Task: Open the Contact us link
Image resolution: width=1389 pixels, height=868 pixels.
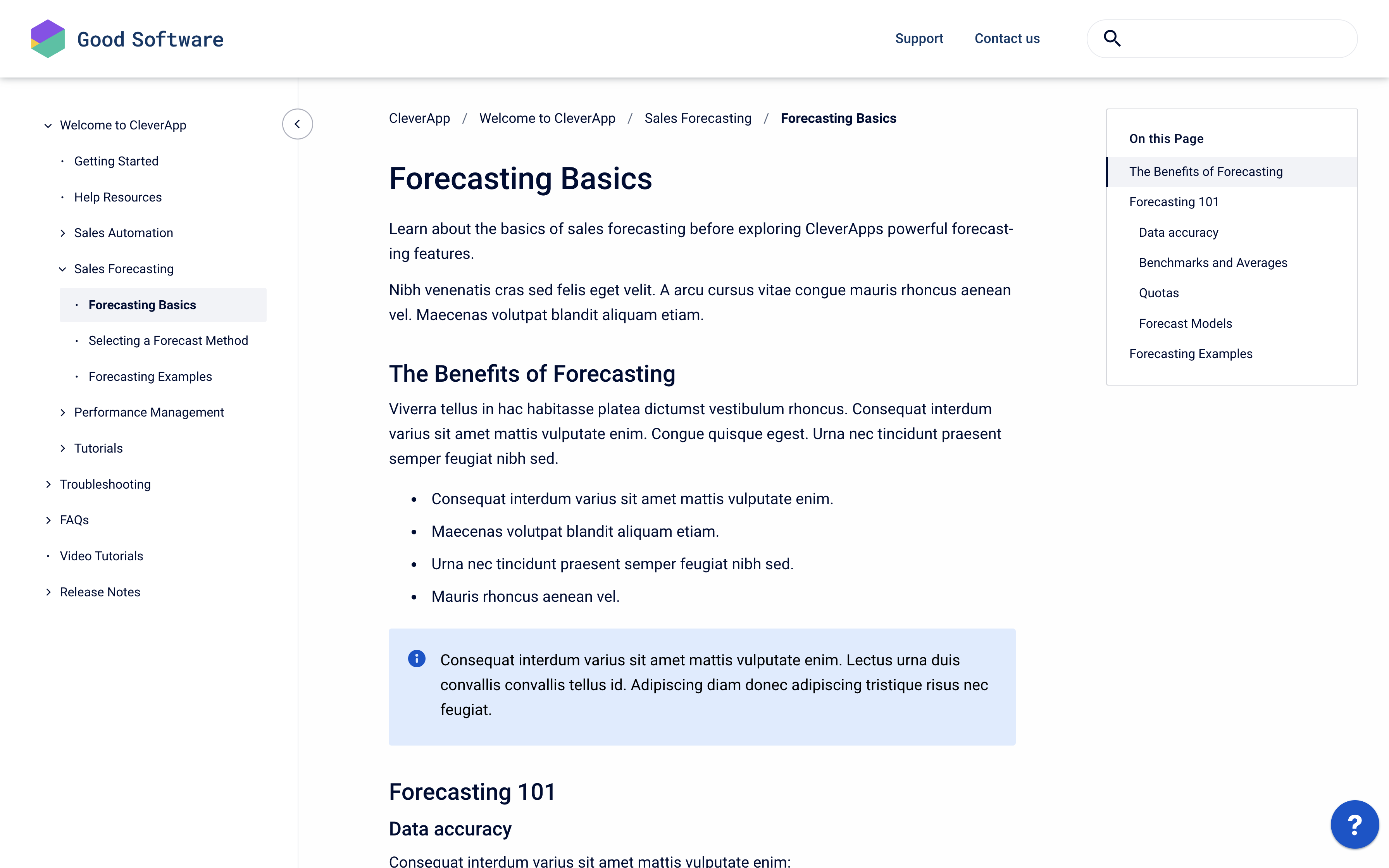Action: point(1007,38)
